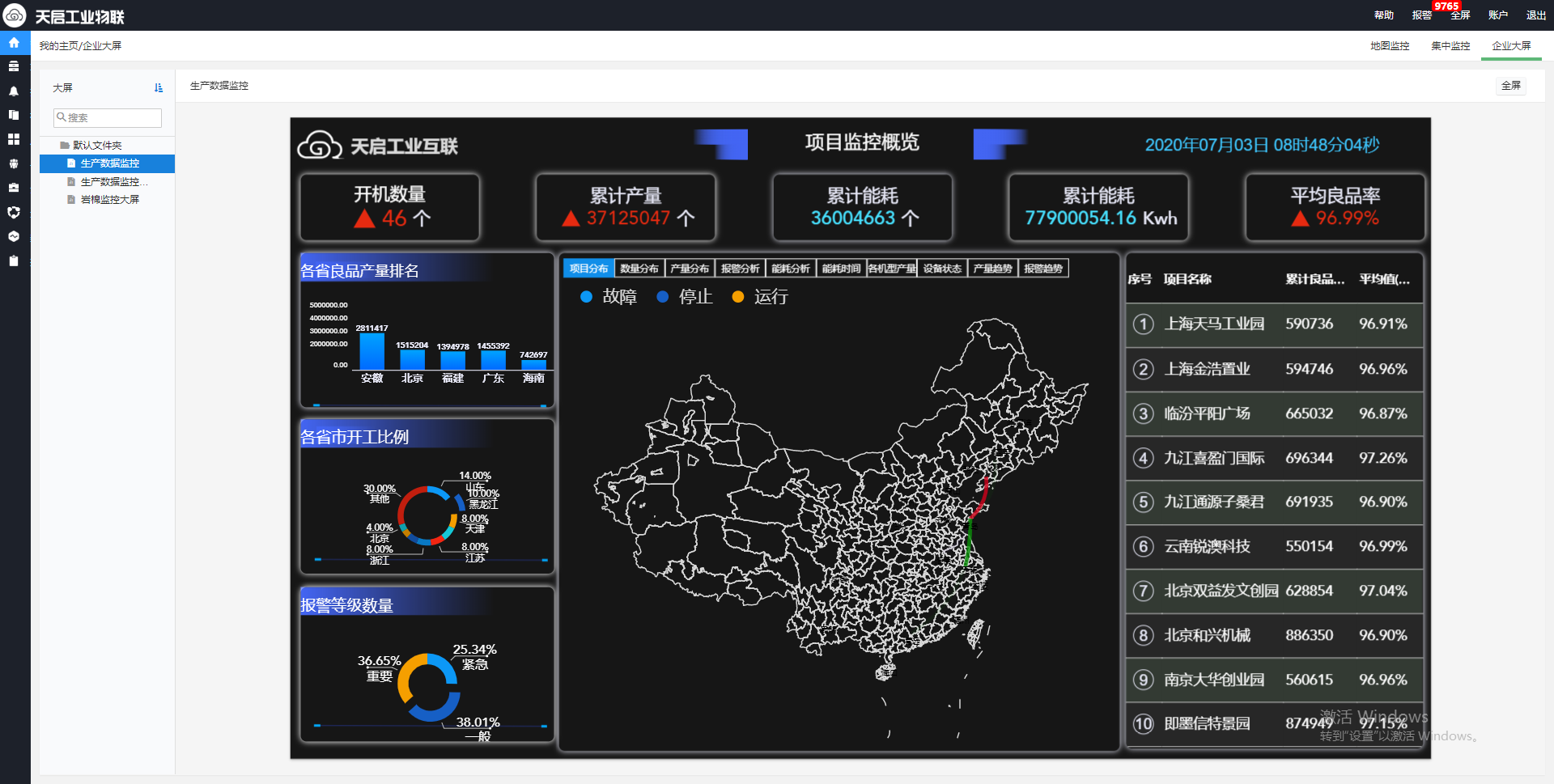
Task: Switch to the 报警分析 tab
Action: pos(740,269)
